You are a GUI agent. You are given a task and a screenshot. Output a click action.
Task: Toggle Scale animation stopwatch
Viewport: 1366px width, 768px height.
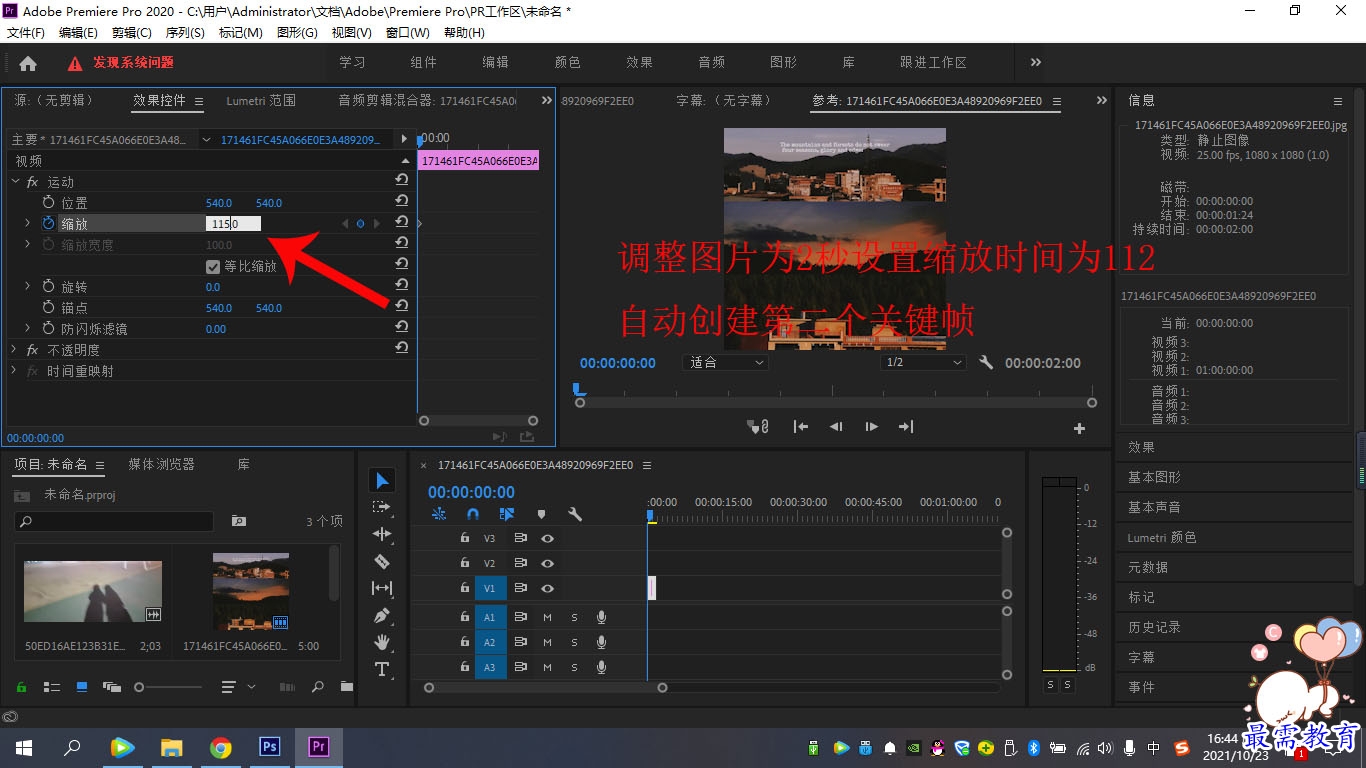coord(49,223)
